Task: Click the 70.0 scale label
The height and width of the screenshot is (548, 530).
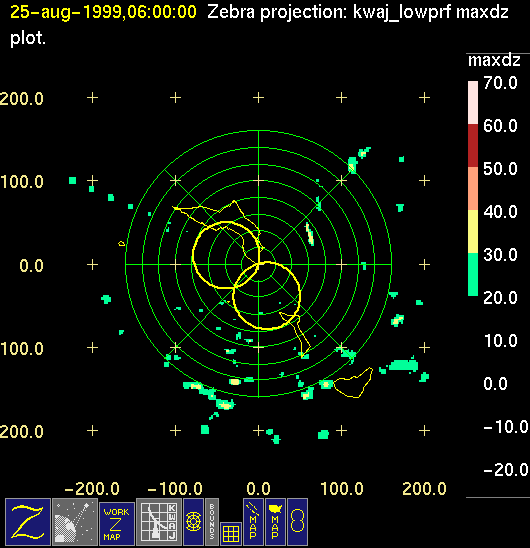Action: [500, 83]
